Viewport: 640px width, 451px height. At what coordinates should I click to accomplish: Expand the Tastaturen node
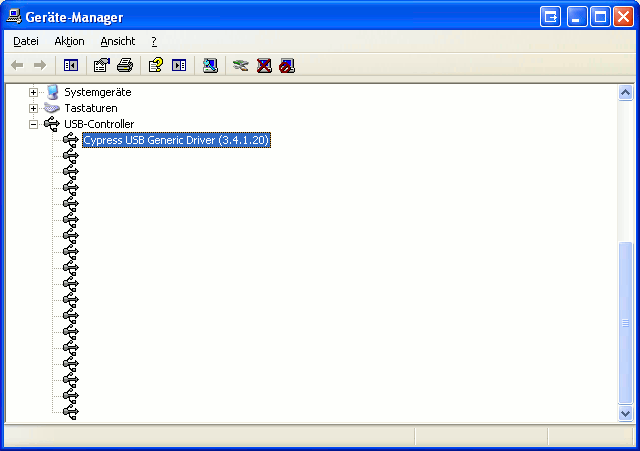33,109
